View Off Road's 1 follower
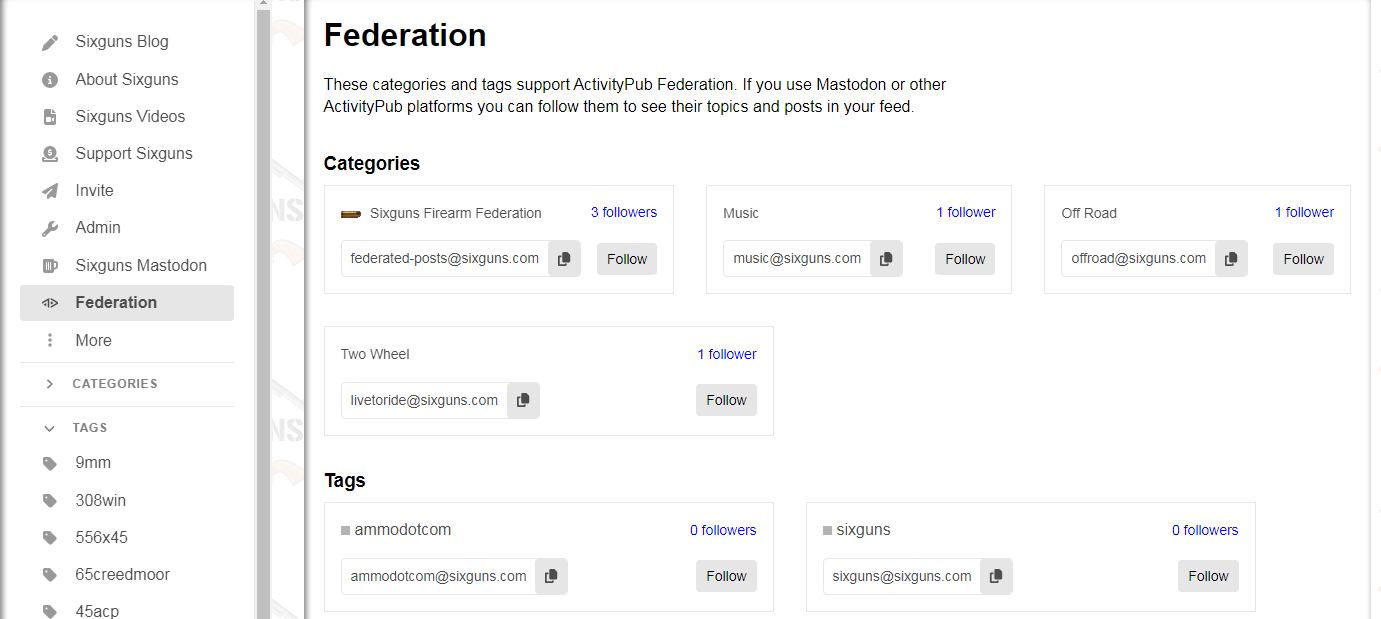 1304,212
